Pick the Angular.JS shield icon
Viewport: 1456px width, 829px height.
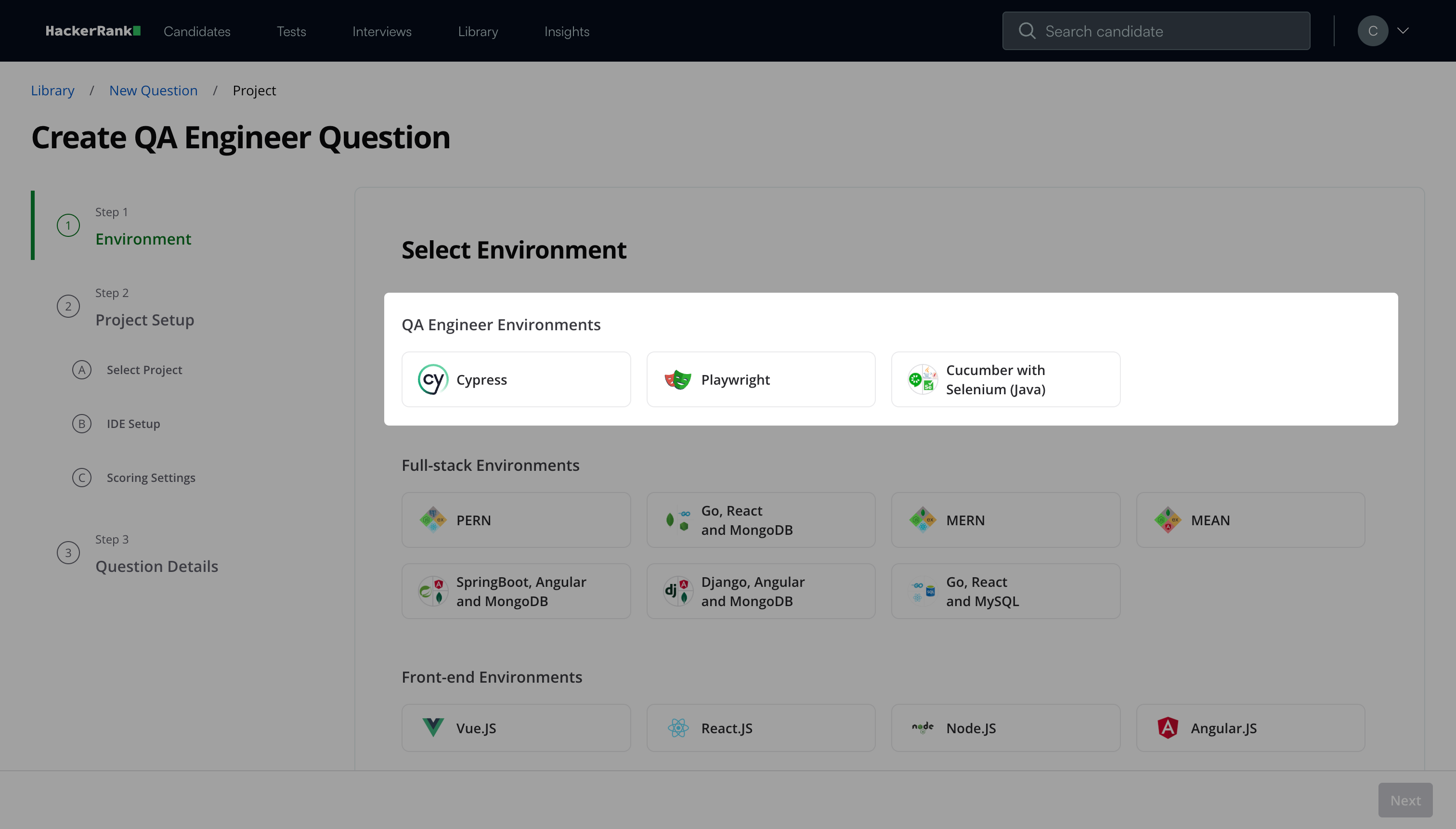coord(1167,727)
